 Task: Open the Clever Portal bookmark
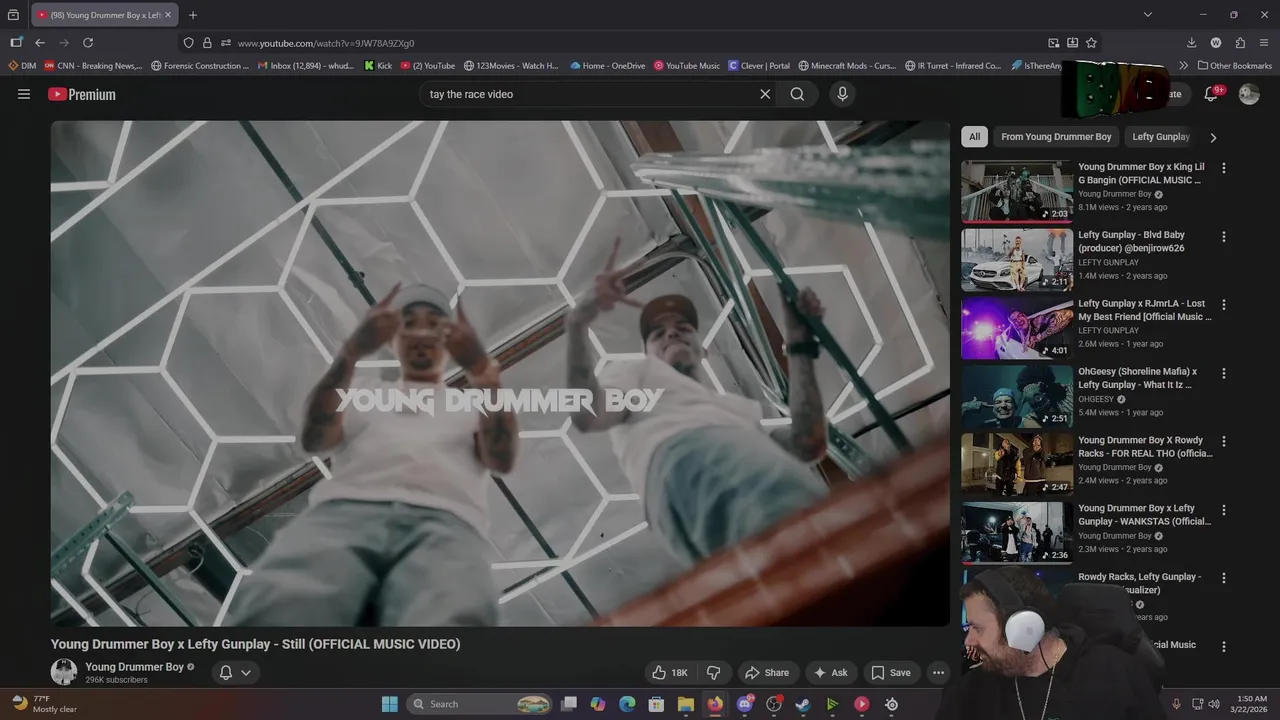(759, 65)
